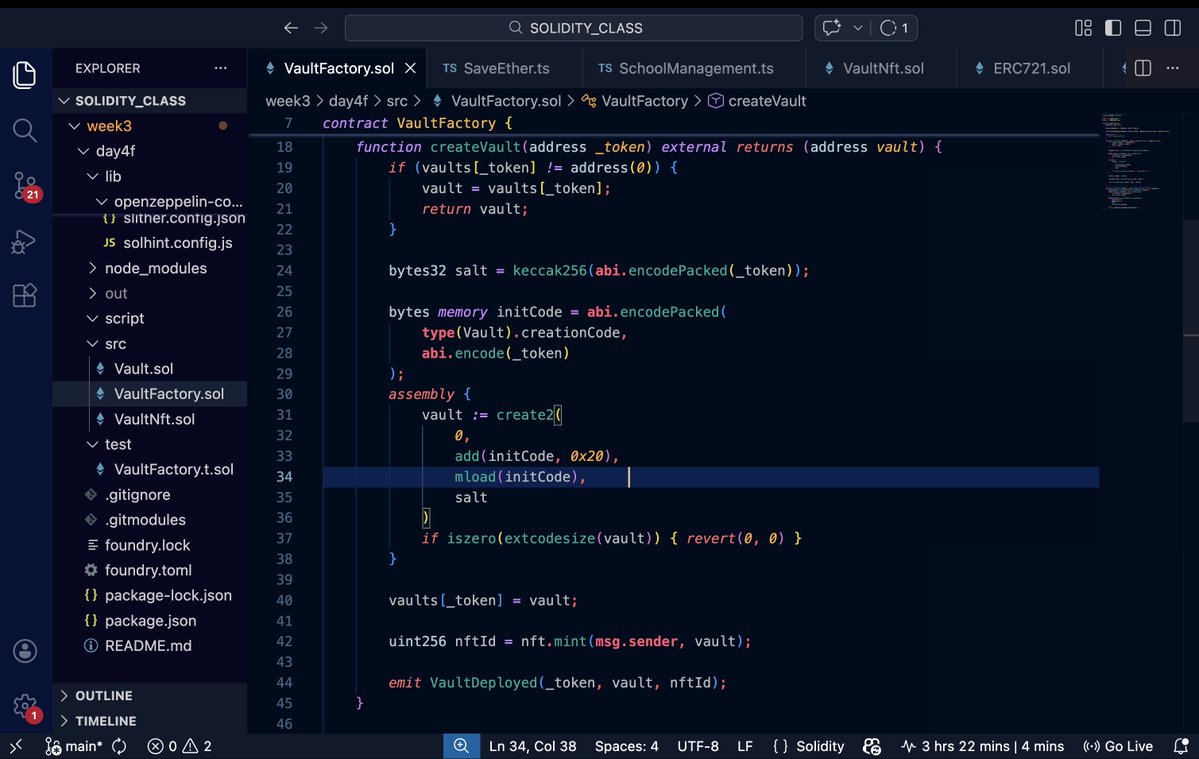Open Source Control view with 21 changes
The image size is (1199, 759).
(x=26, y=186)
